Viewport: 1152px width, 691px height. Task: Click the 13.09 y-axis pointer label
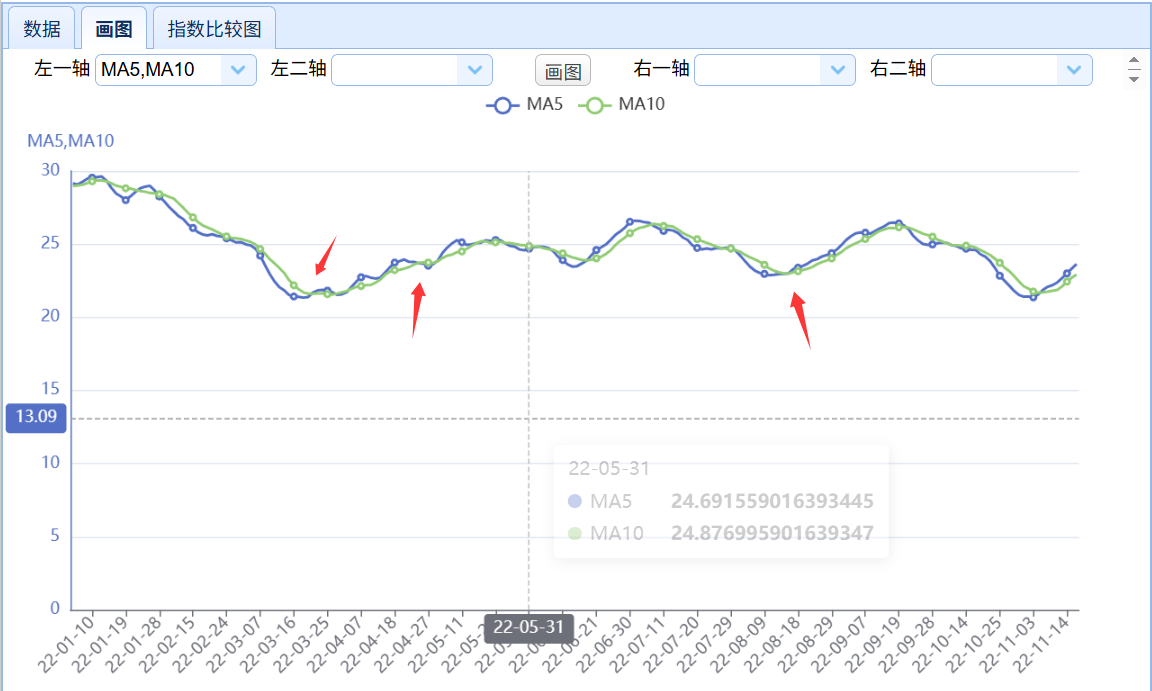[x=36, y=417]
